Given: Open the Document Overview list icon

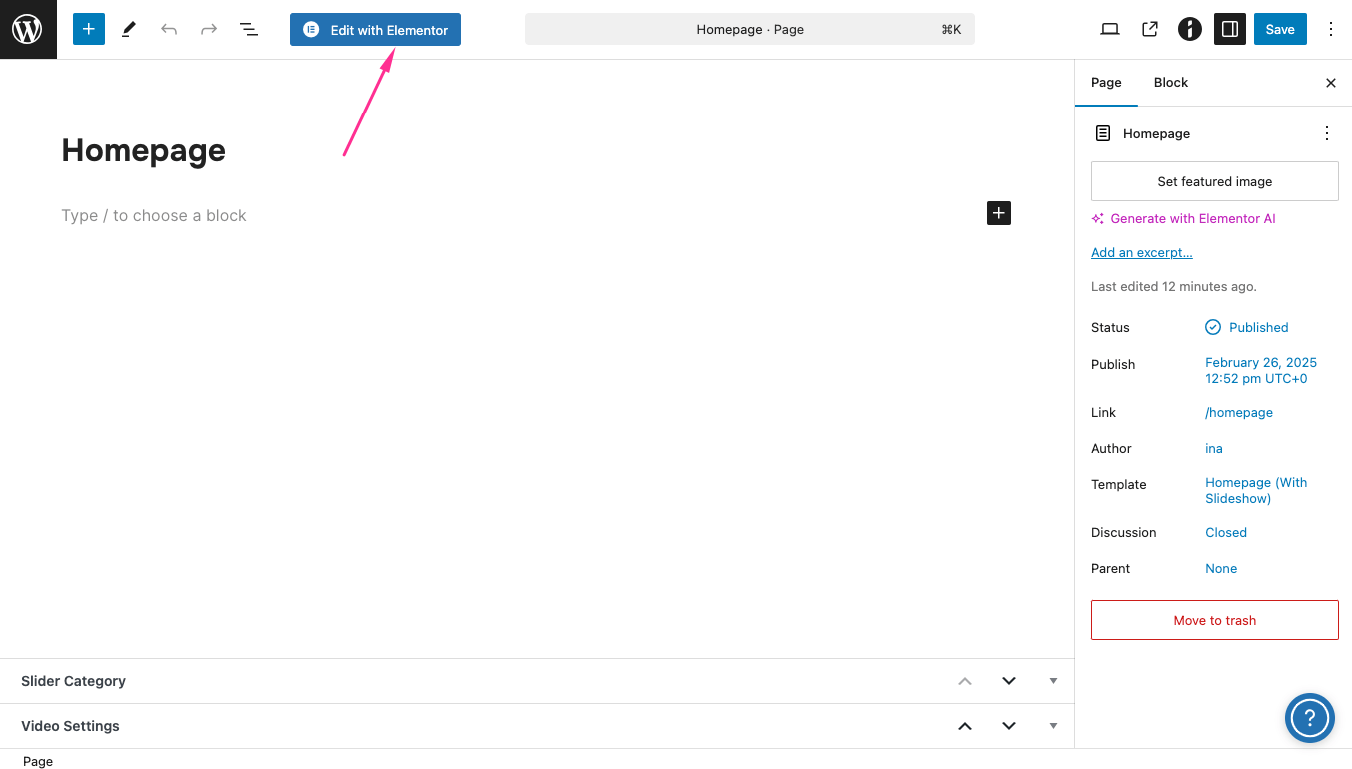Looking at the screenshot, I should (x=249, y=30).
